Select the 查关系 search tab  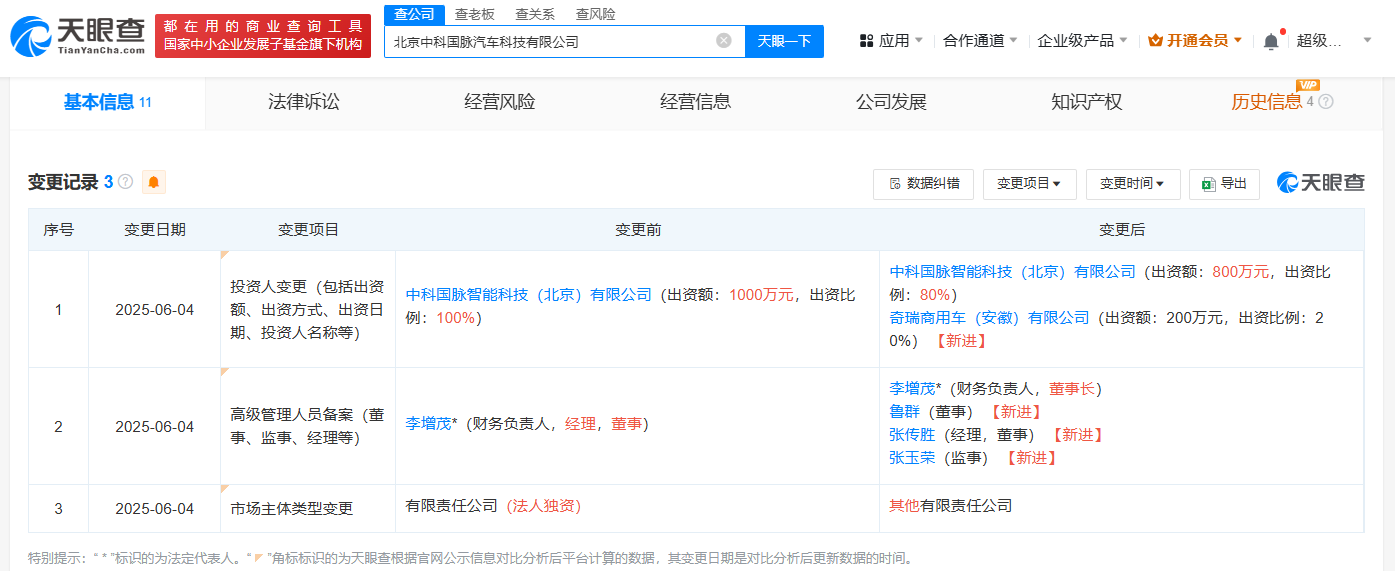click(x=535, y=14)
